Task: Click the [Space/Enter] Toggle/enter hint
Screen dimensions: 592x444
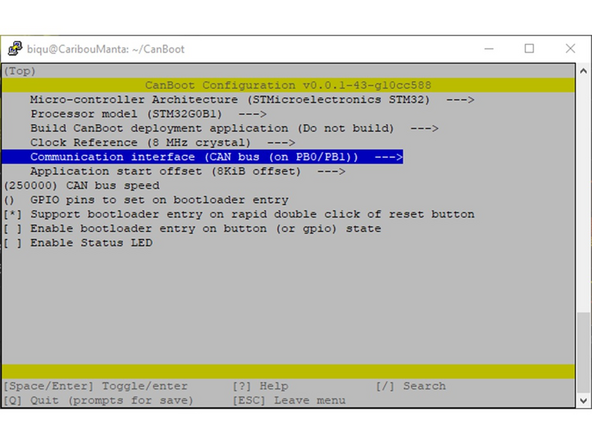Action: (x=96, y=386)
